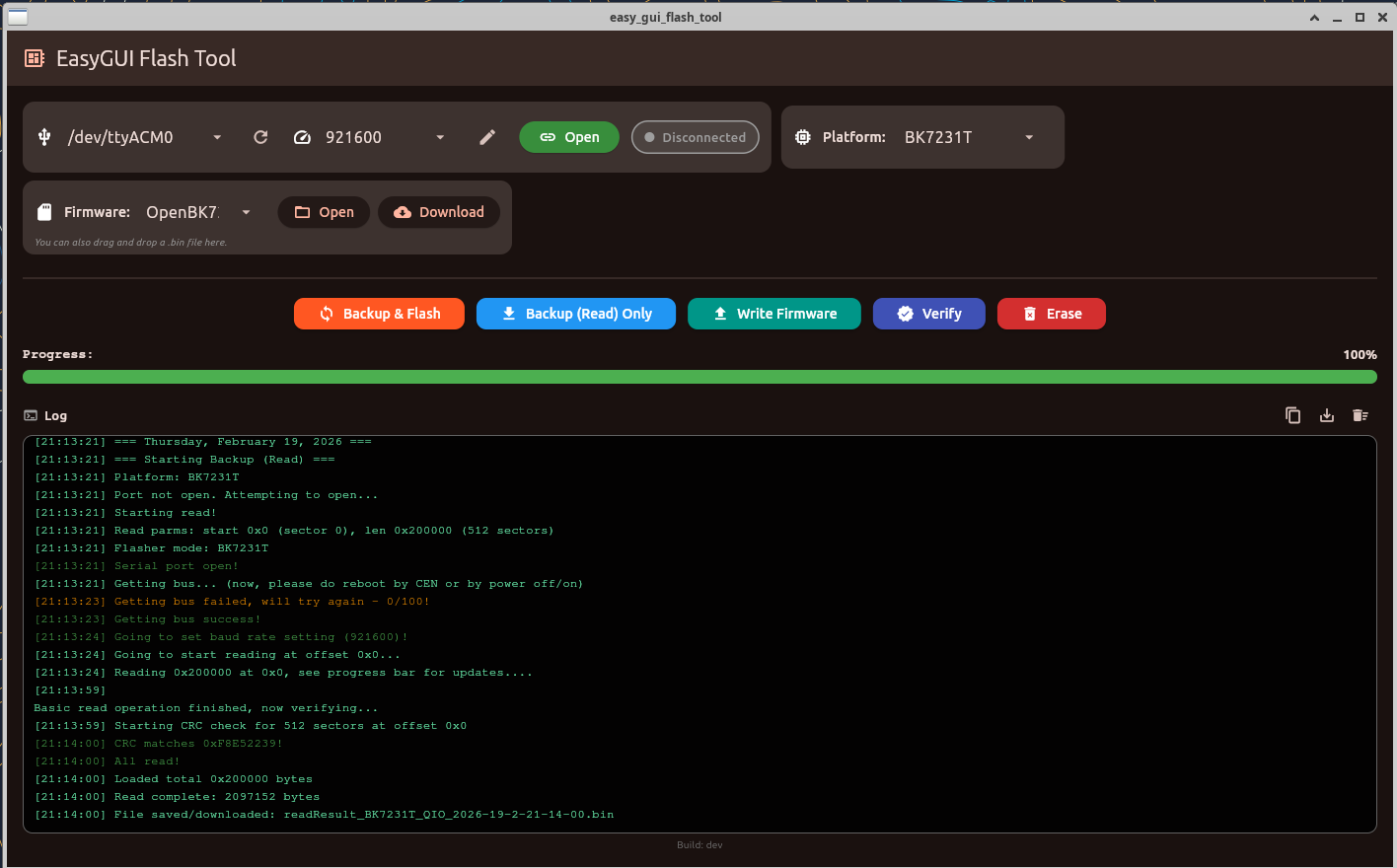Click the terminal icon beside Log
The image size is (1397, 868).
(31, 416)
